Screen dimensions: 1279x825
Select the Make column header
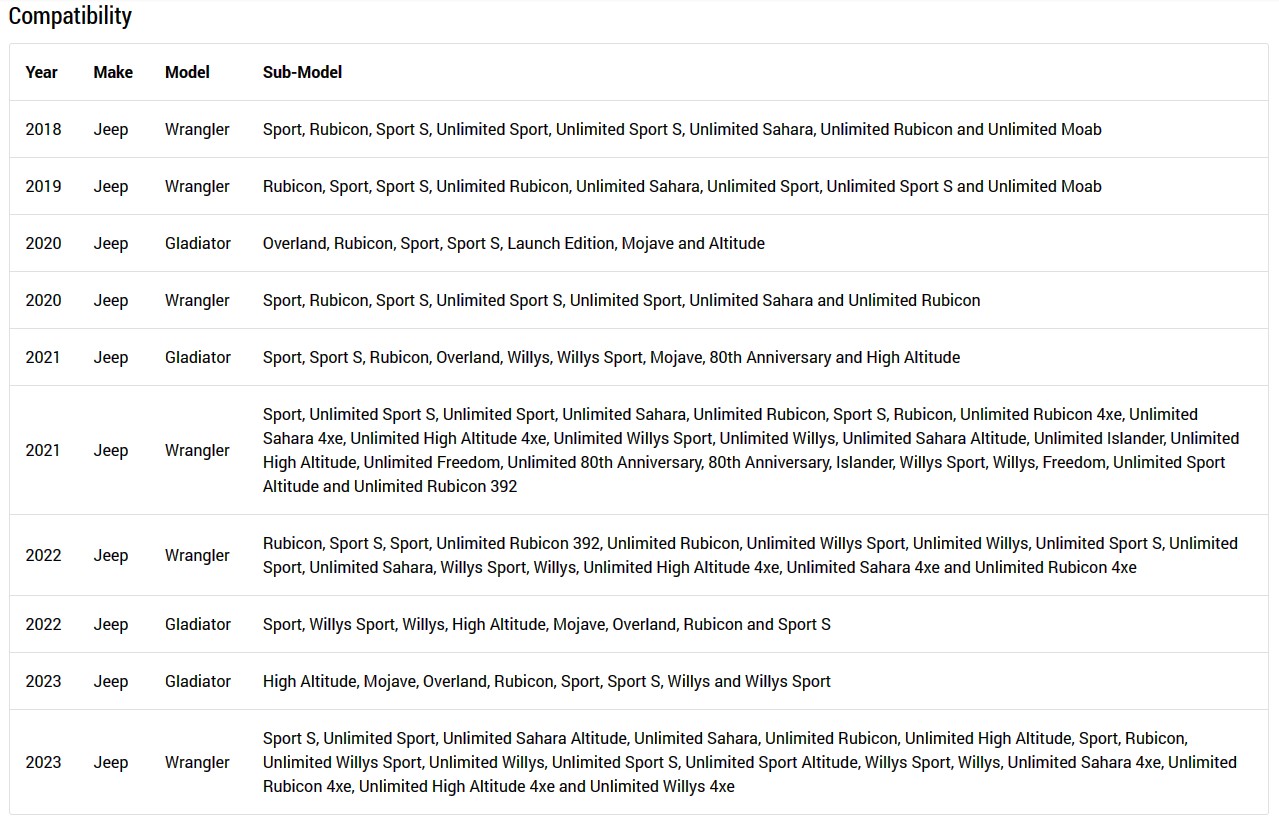113,72
